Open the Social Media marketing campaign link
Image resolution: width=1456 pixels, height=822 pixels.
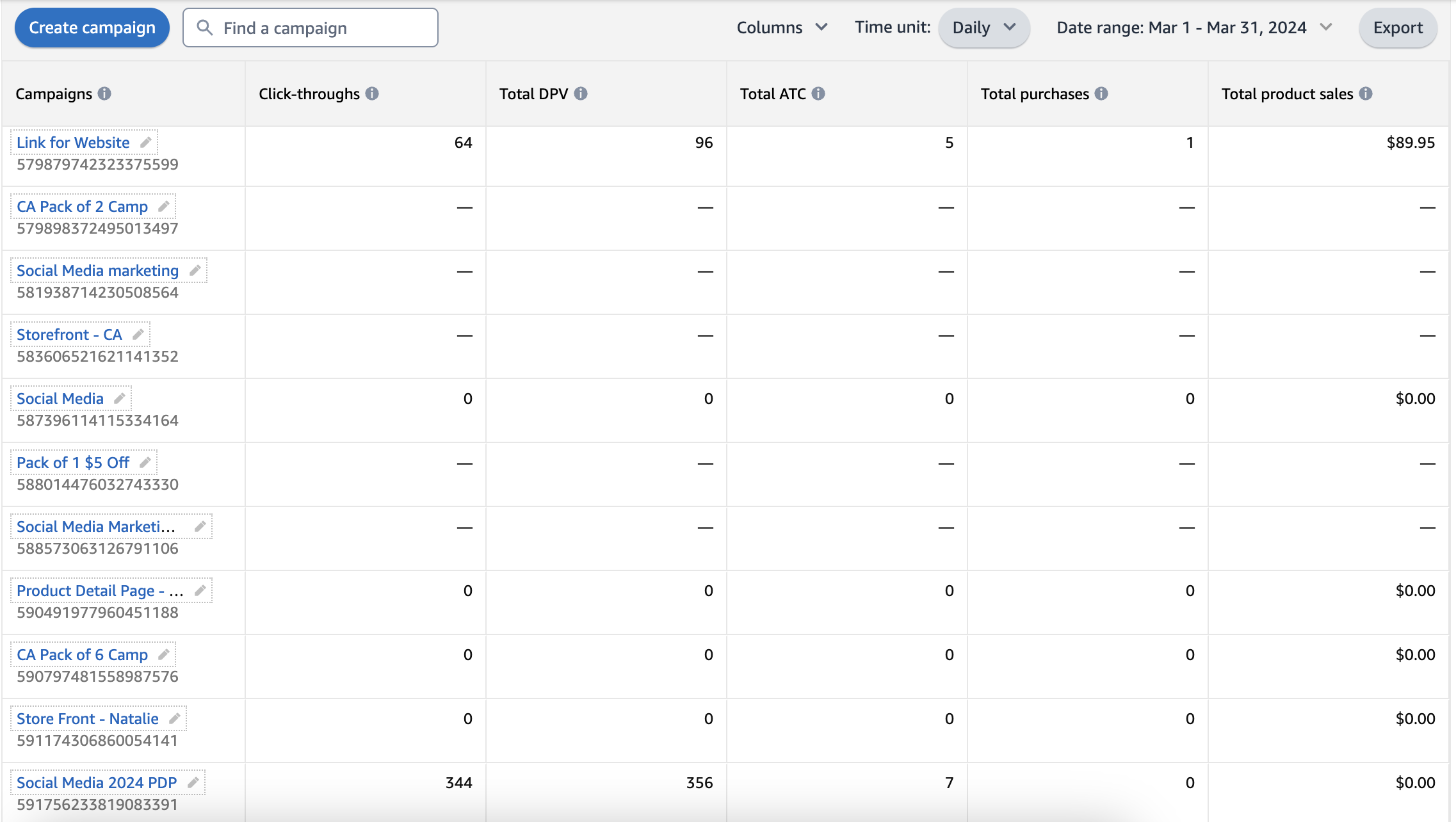[x=97, y=270]
